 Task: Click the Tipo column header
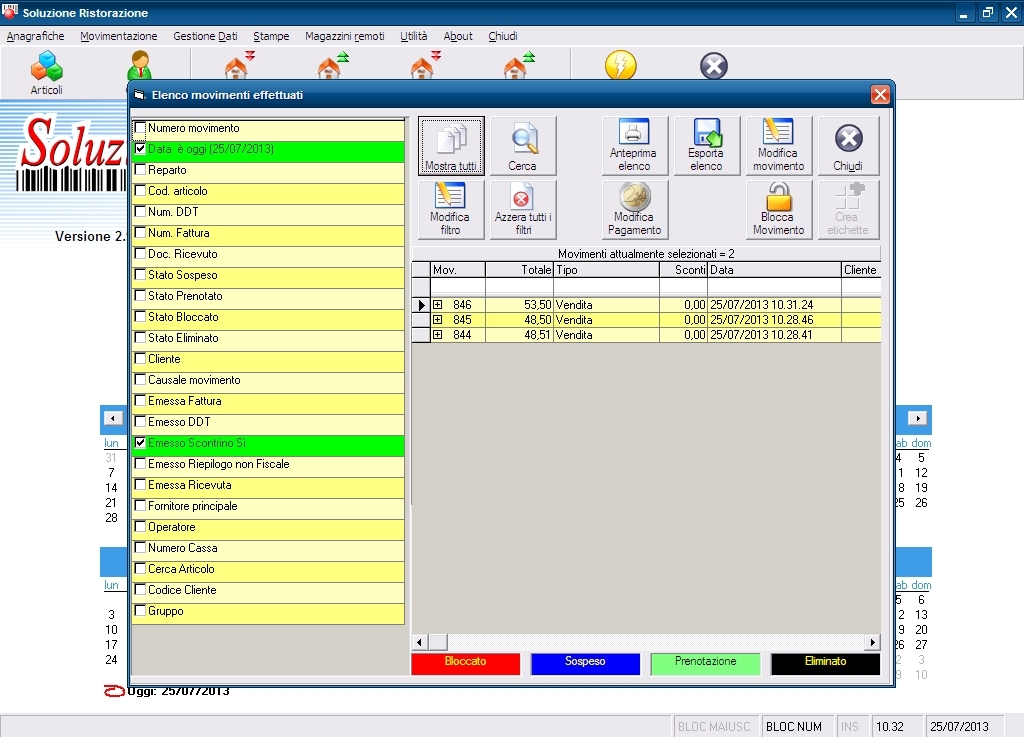point(606,270)
